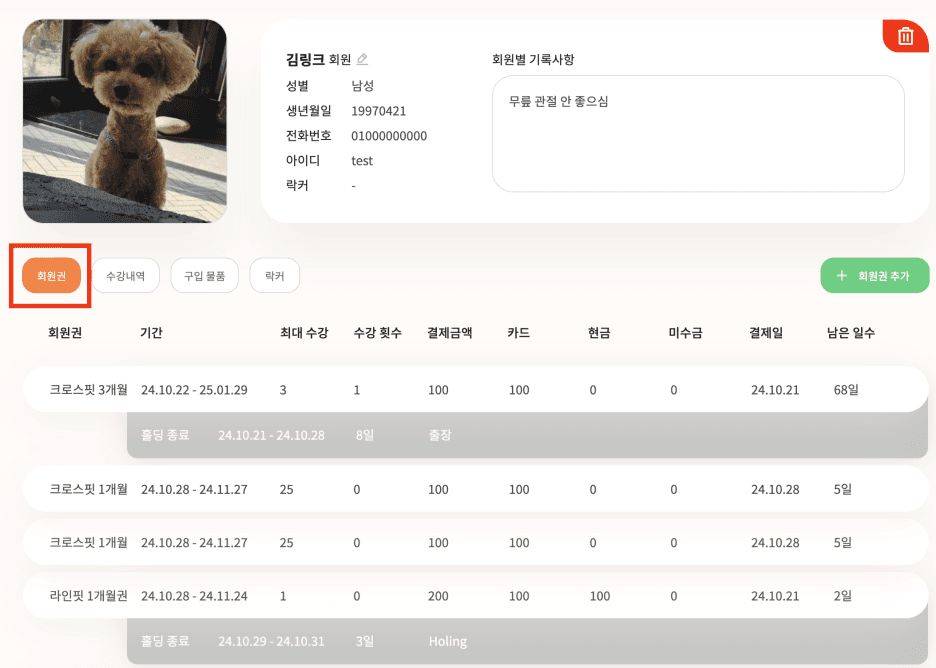Screen dimensions: 936x668
Task: Click birthdate value 19970421
Action: [x=378, y=111]
